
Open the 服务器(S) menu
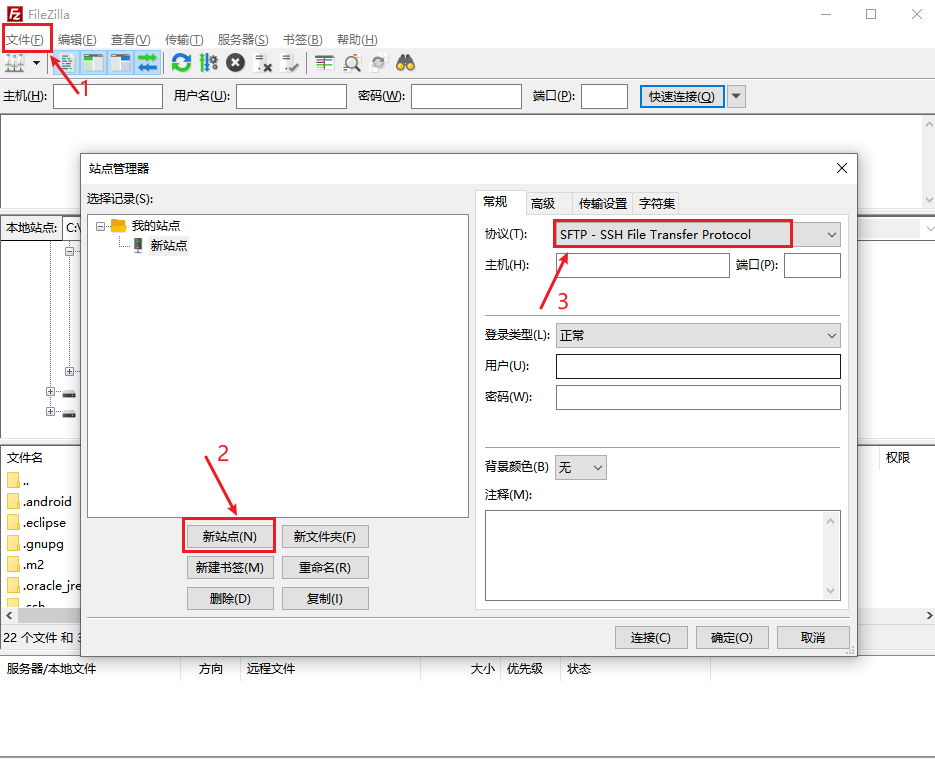point(243,40)
